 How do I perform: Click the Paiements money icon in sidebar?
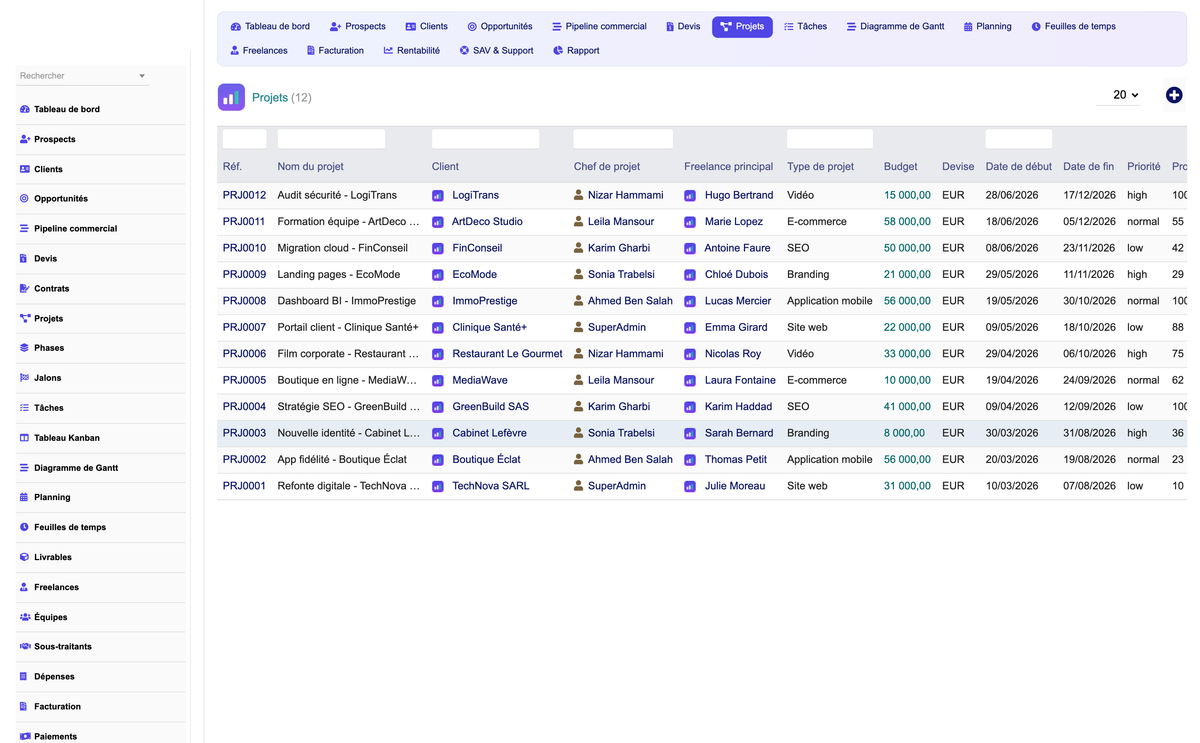(x=25, y=736)
